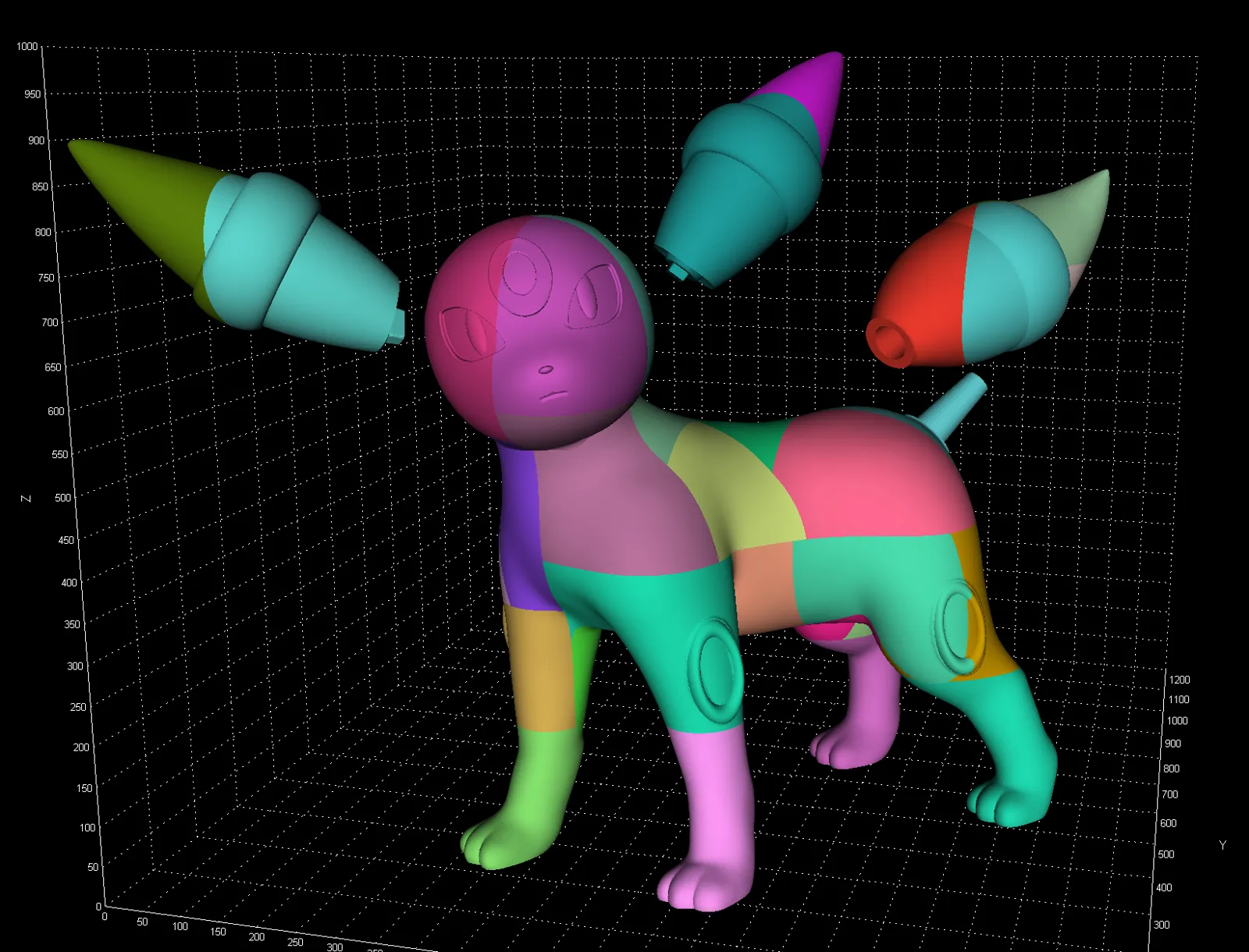Click the 650 tick label

click(x=53, y=367)
